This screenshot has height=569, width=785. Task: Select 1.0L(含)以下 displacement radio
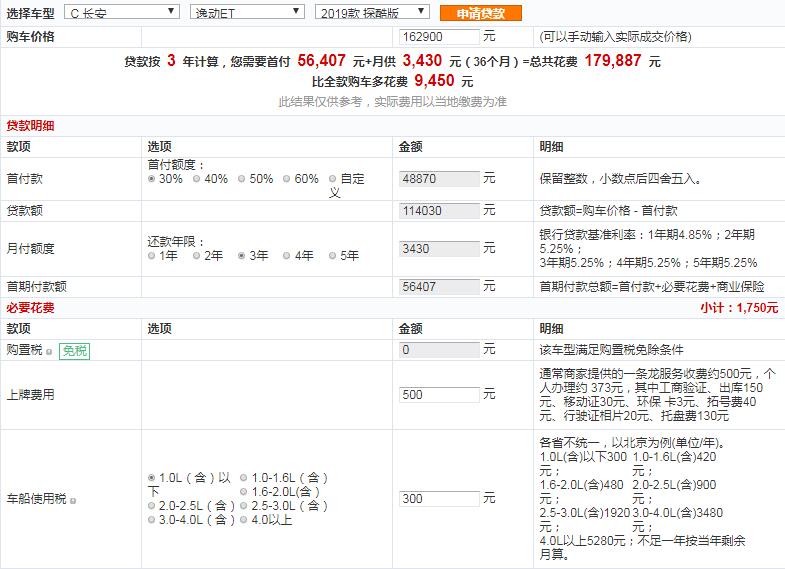click(151, 478)
